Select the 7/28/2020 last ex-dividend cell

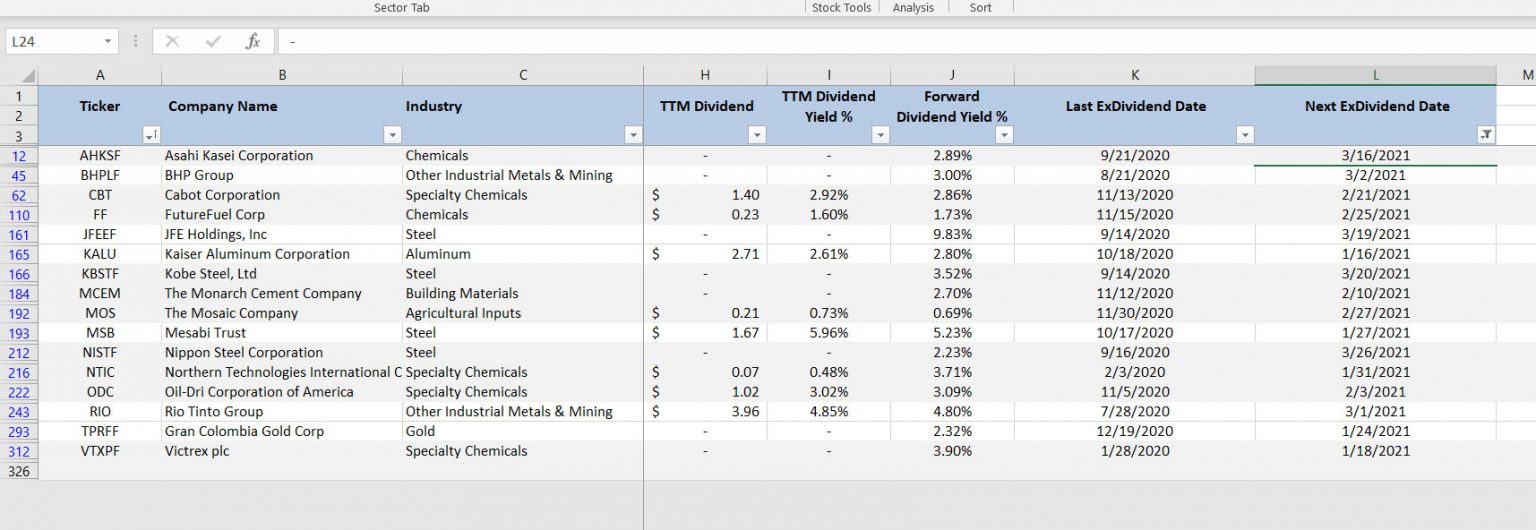click(1135, 411)
